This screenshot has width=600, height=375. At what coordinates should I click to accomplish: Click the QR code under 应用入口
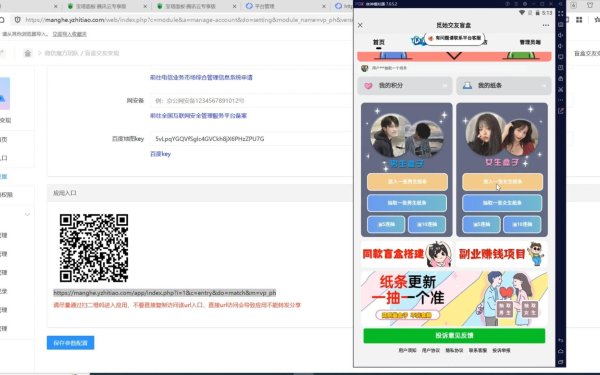point(94,248)
